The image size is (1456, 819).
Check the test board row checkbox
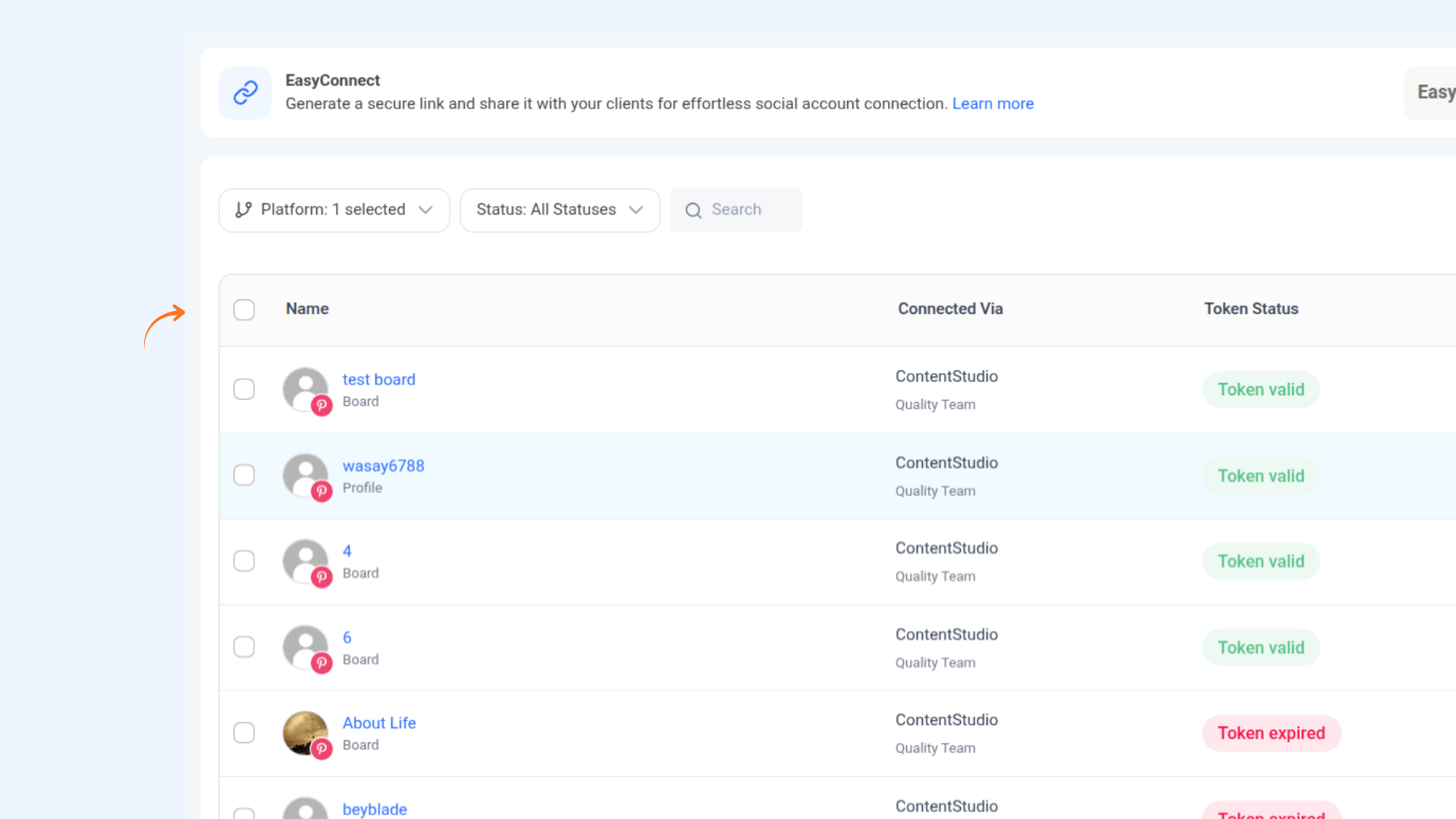244,389
